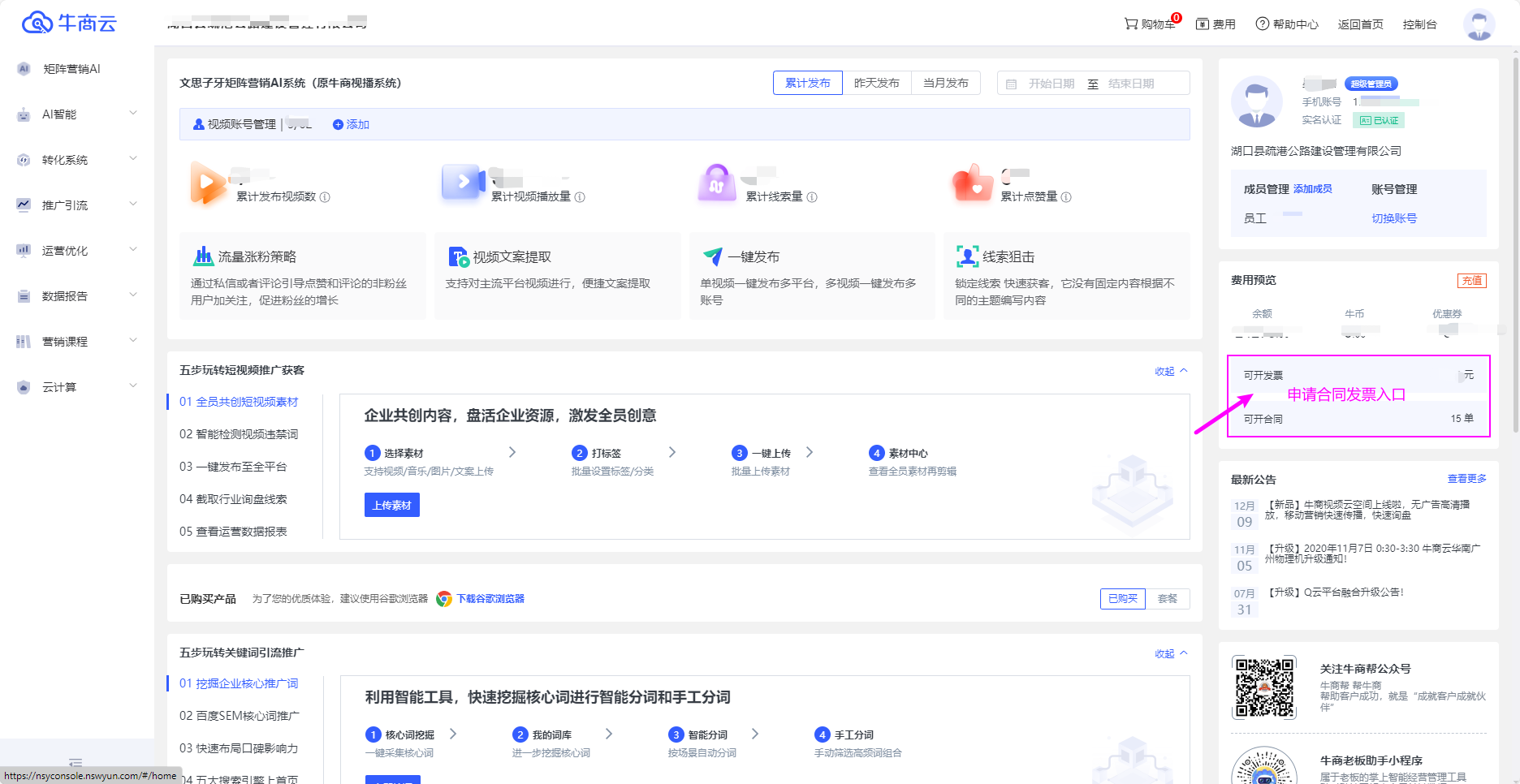Open the shopping cart 购物车
The image size is (1520, 784).
tap(1150, 24)
